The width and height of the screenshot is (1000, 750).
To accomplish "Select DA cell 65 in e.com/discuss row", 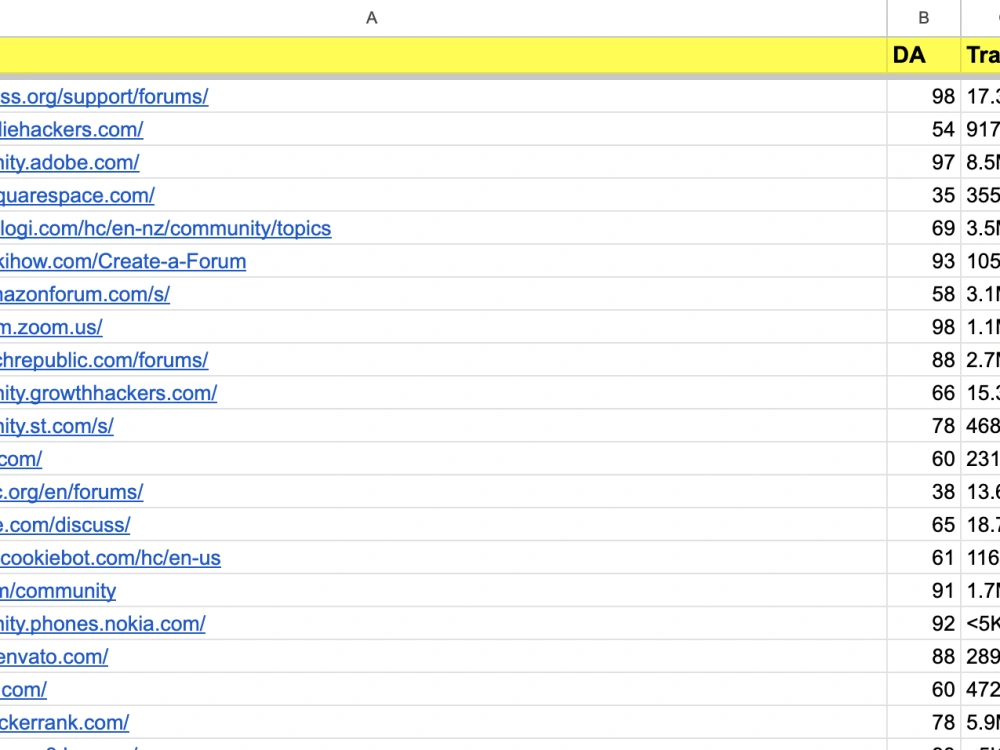I will click(x=923, y=525).
